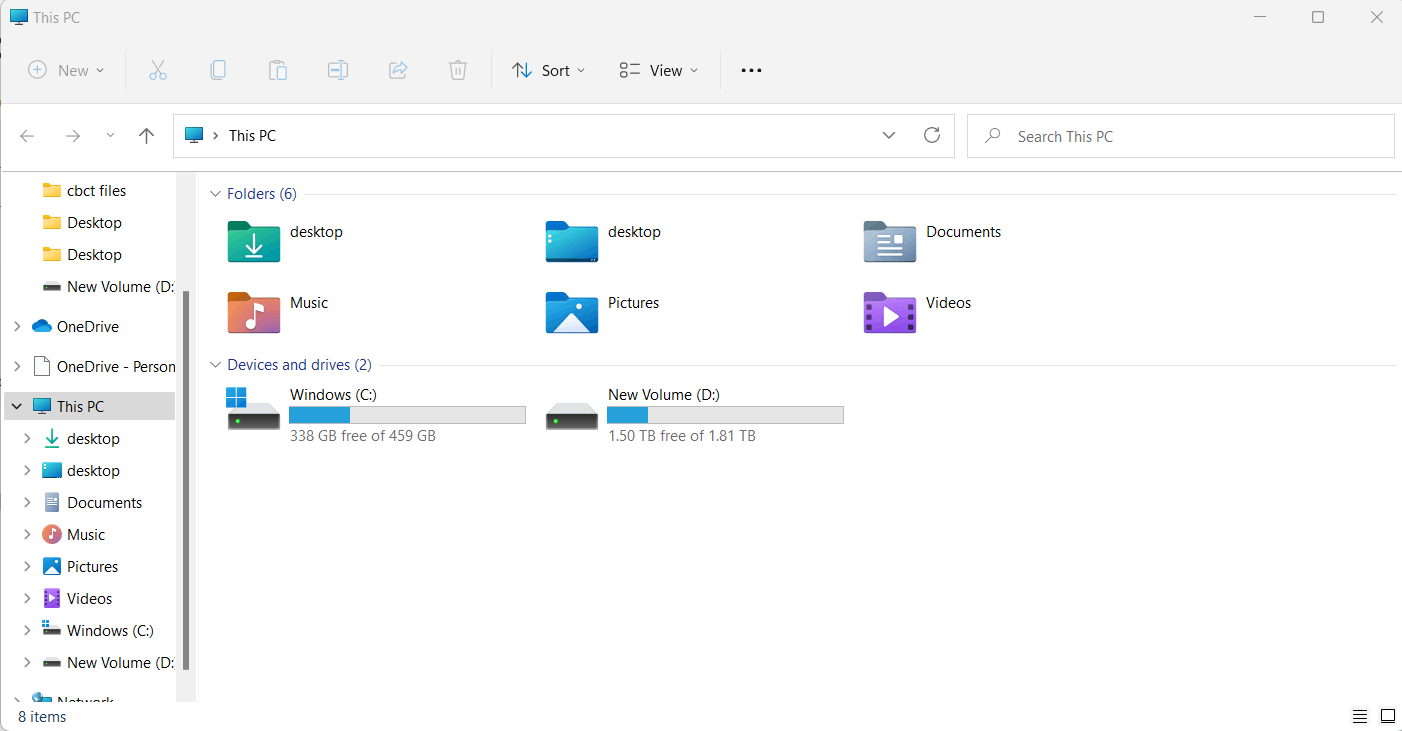The image size is (1402, 731).
Task: Collapse the Devices and drives (2) group
Action: [213, 365]
